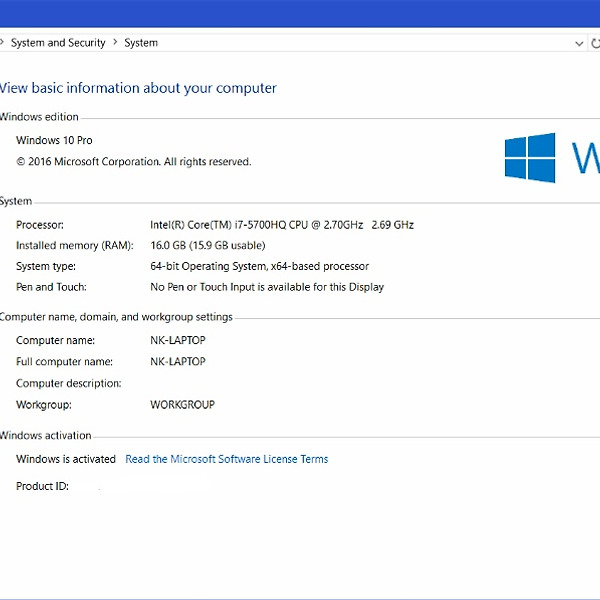Click the blue window title bar
This screenshot has height=600, width=600.
300,13
